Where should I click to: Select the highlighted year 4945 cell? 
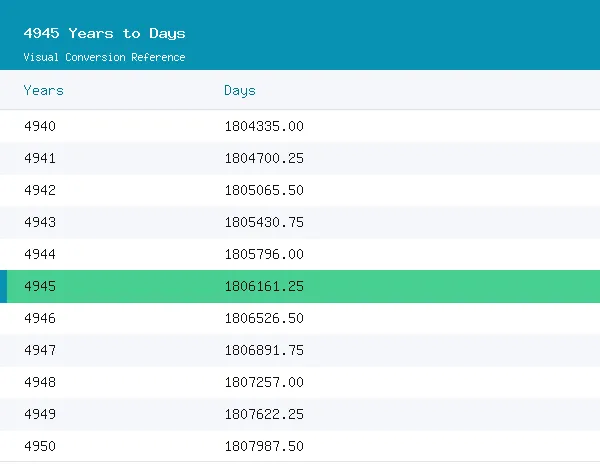tap(40, 286)
